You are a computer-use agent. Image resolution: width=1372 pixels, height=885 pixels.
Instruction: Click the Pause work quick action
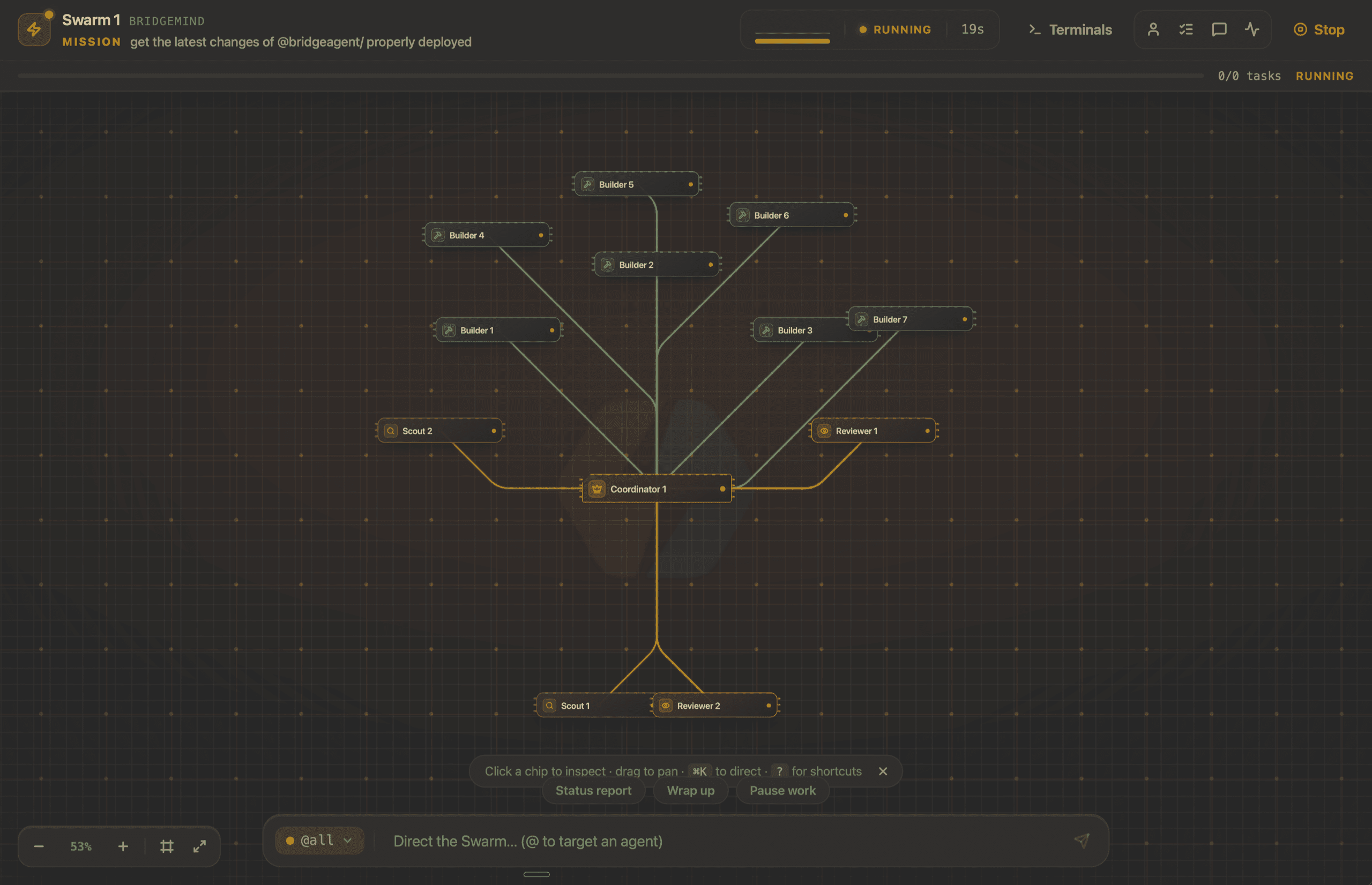point(783,791)
